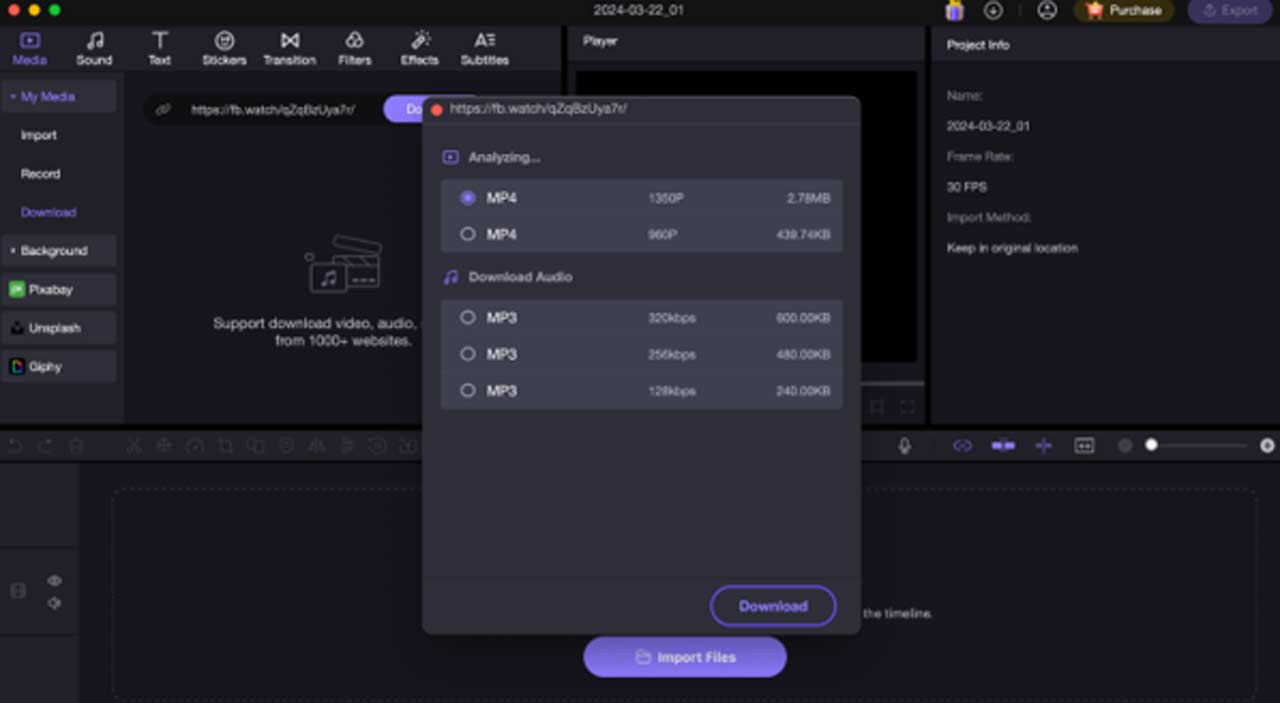Click the Download button in dialog
This screenshot has height=703, width=1280.
(772, 606)
